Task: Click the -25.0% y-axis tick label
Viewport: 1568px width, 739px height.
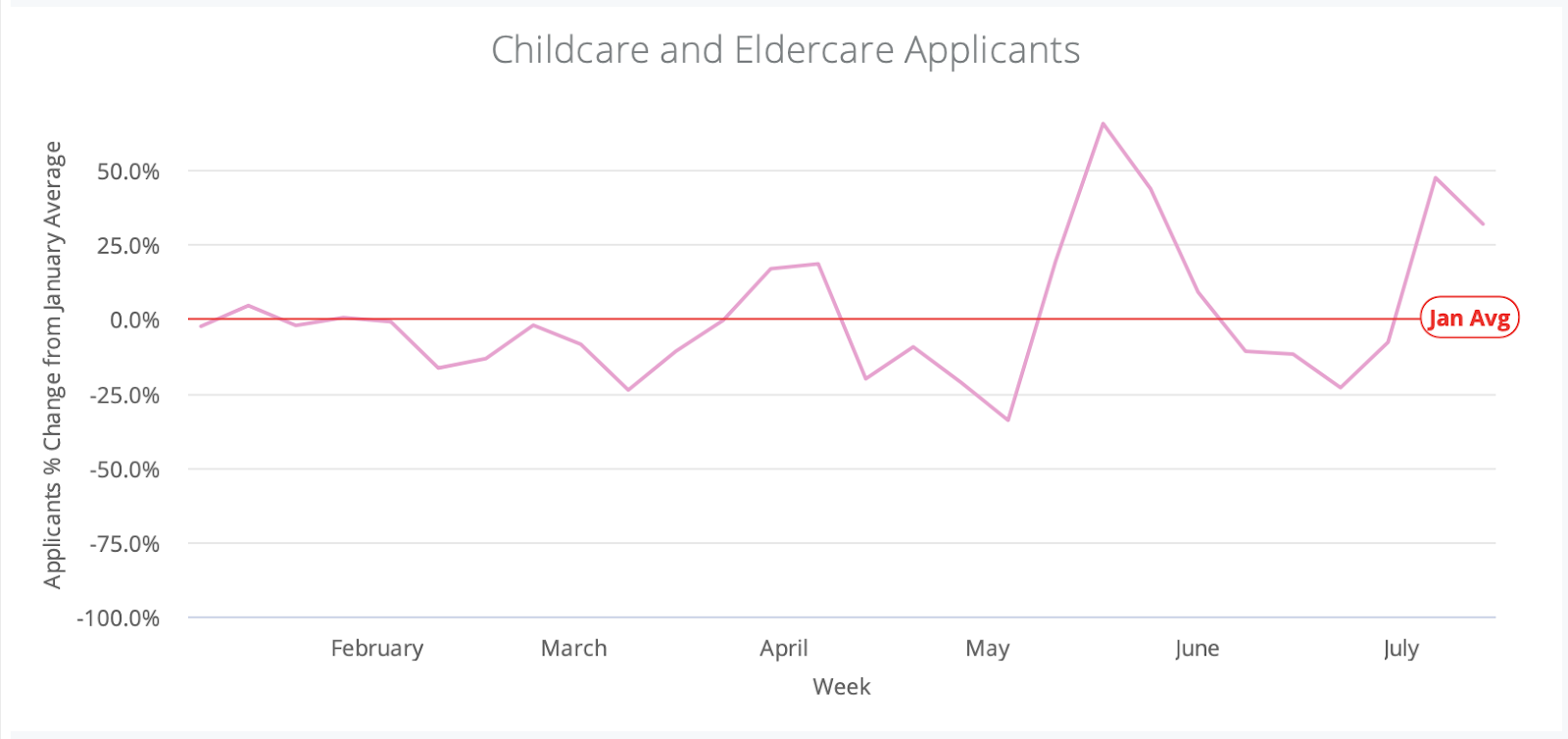Action: coord(124,395)
